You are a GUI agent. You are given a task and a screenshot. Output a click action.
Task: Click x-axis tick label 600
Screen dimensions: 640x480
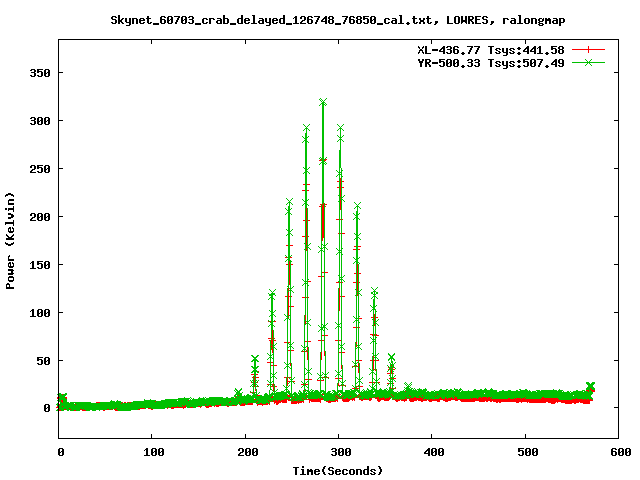point(621,452)
